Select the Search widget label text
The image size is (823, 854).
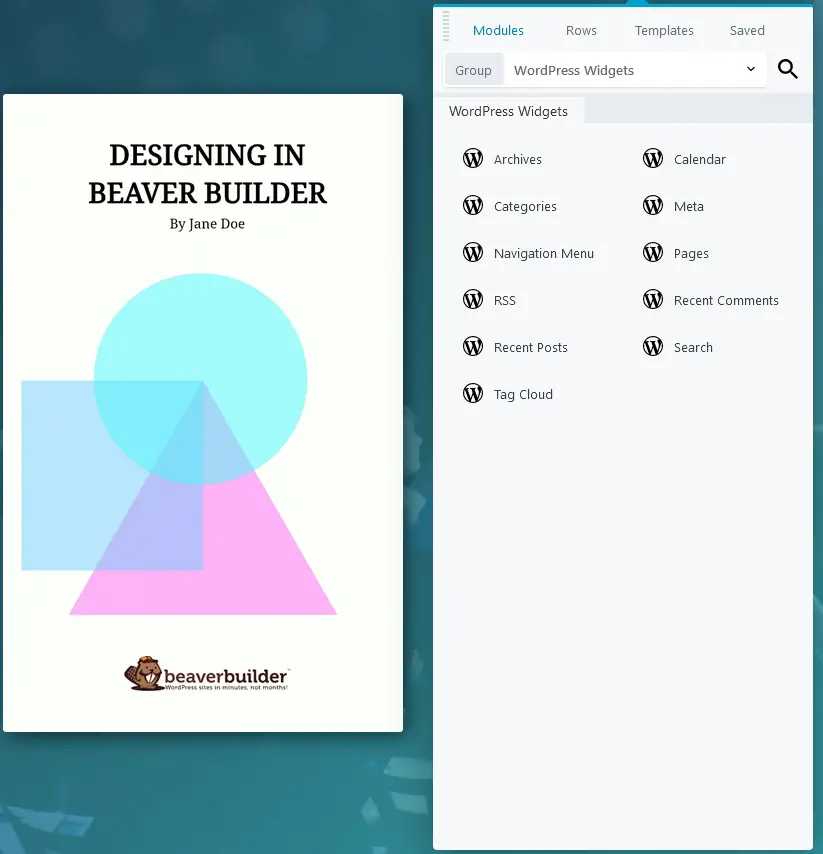[x=693, y=347]
